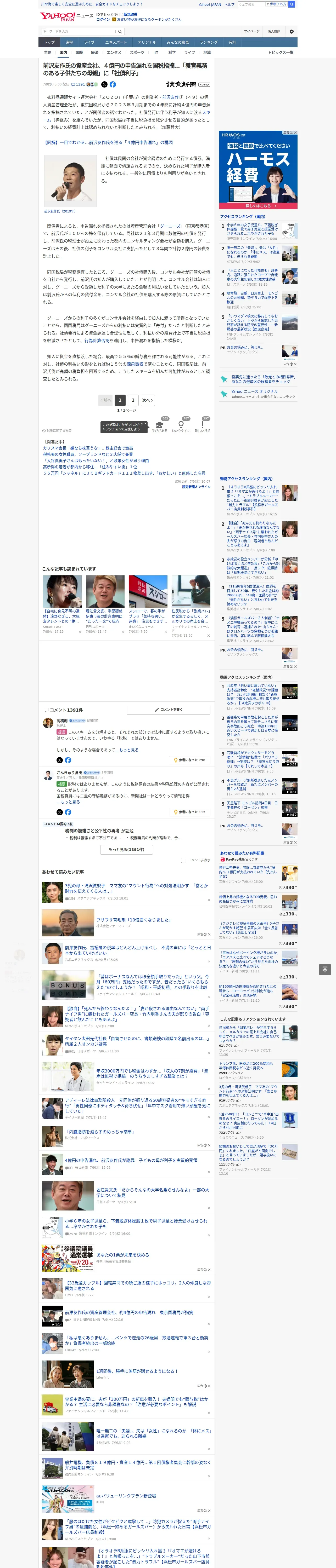The height and width of the screenshot is (1568, 336).
Task: Select the ランキング navigation menu item
Action: 209,43
